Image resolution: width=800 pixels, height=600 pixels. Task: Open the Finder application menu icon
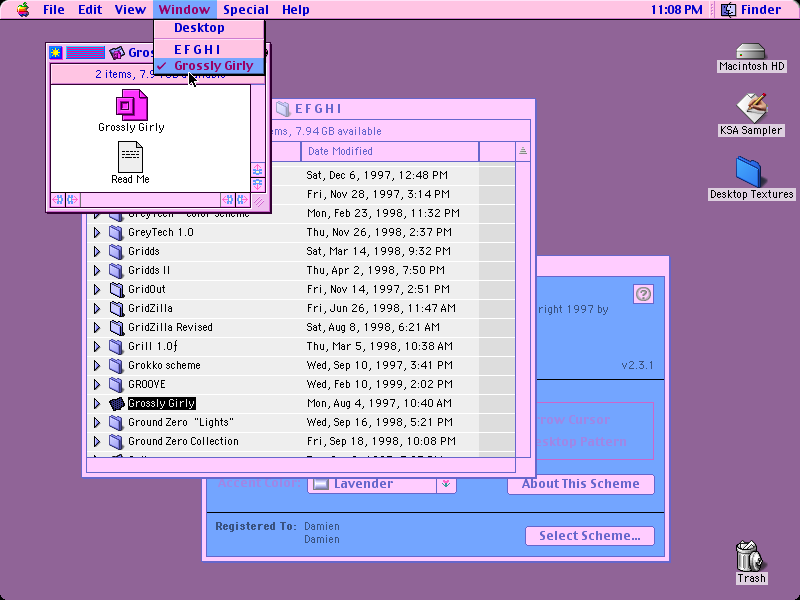point(728,9)
